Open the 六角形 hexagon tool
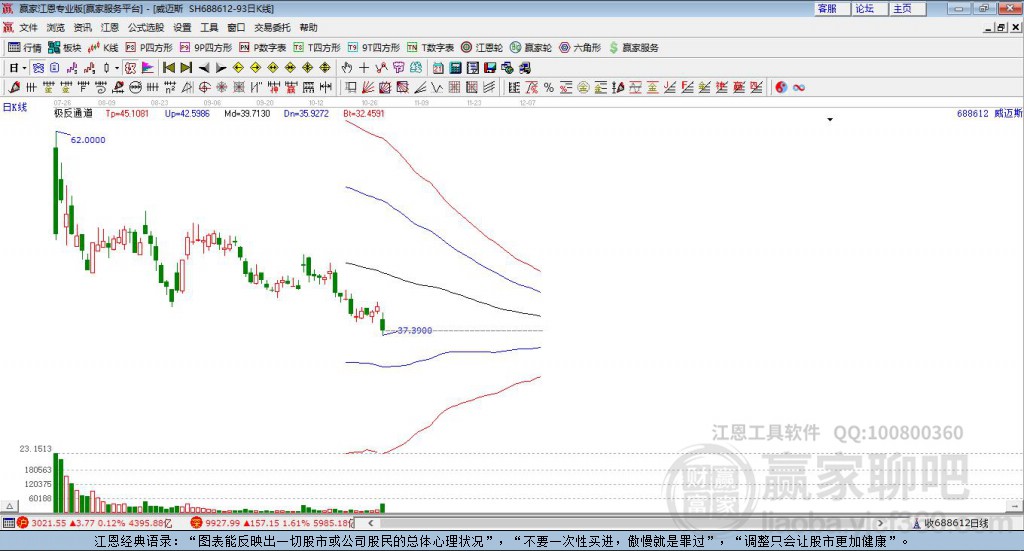 coord(580,48)
